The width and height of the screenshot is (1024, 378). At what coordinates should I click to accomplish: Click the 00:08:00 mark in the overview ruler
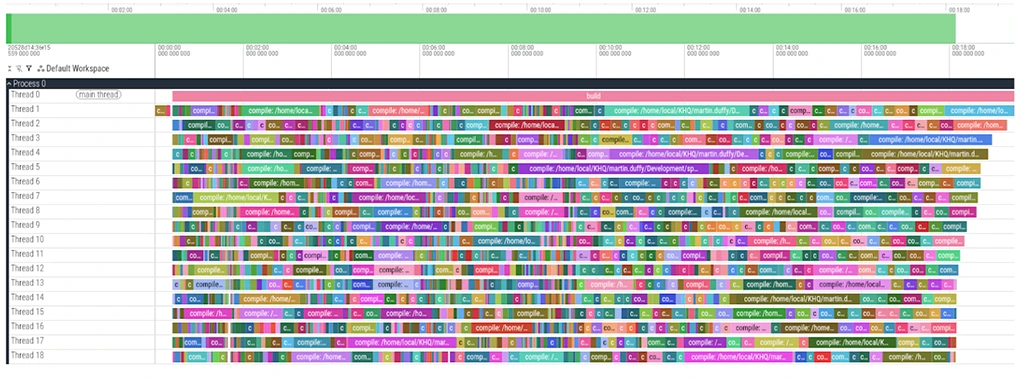coord(436,10)
